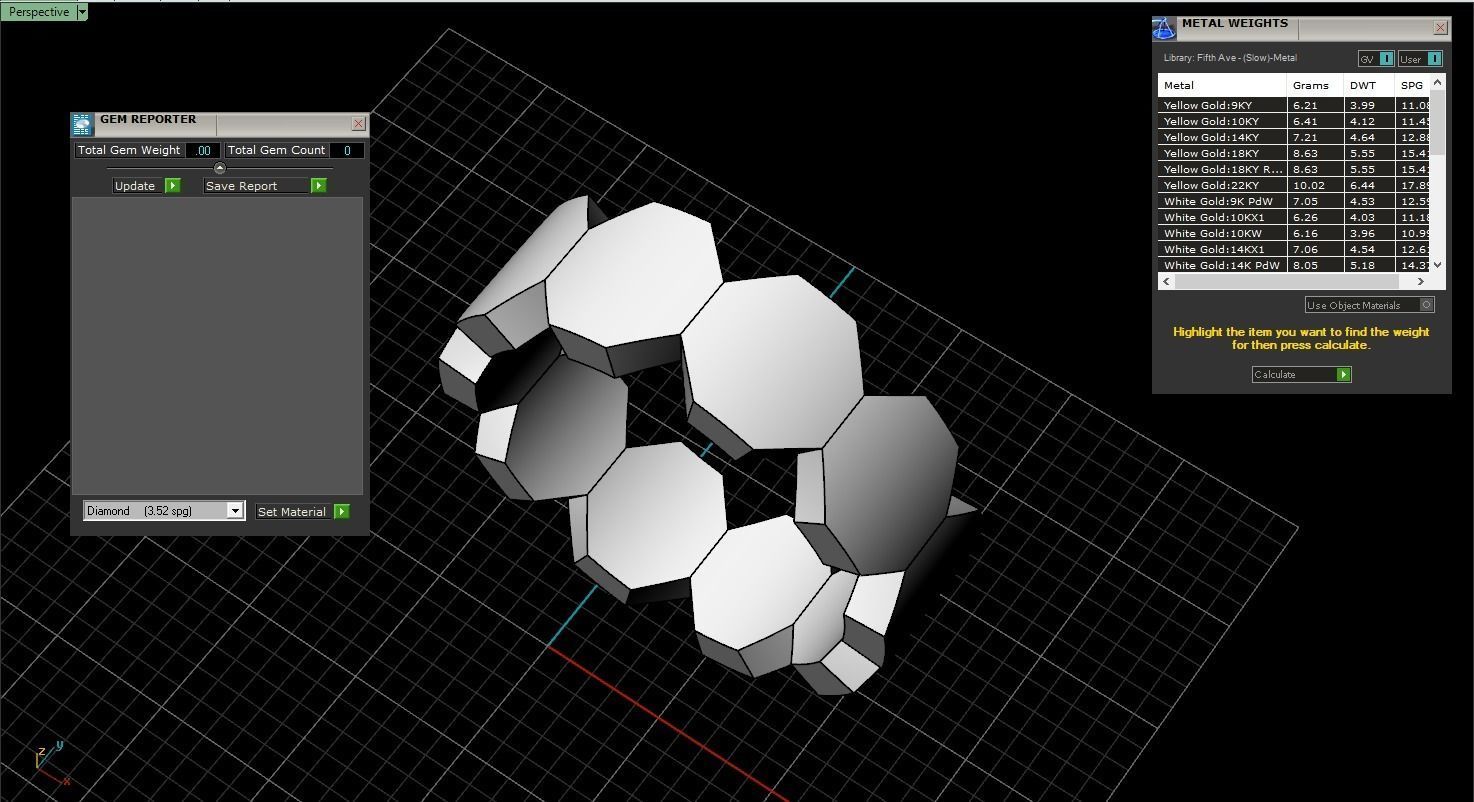Select the Yellow Gold:22KY row
The height and width of the screenshot is (802, 1474).
pos(1295,185)
